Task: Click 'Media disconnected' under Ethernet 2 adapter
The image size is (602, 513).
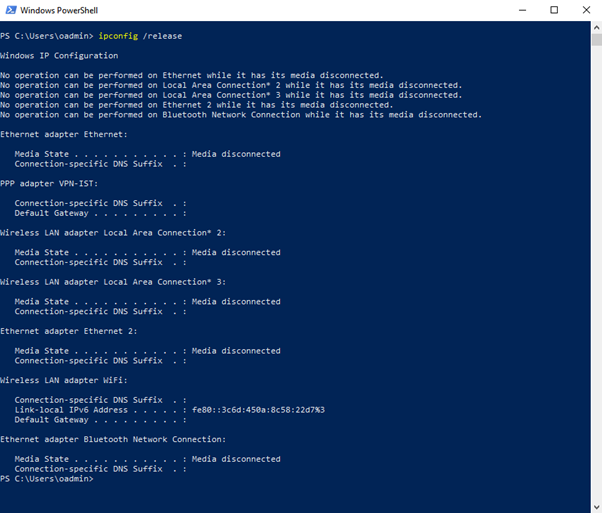Action: pyautogui.click(x=236, y=351)
